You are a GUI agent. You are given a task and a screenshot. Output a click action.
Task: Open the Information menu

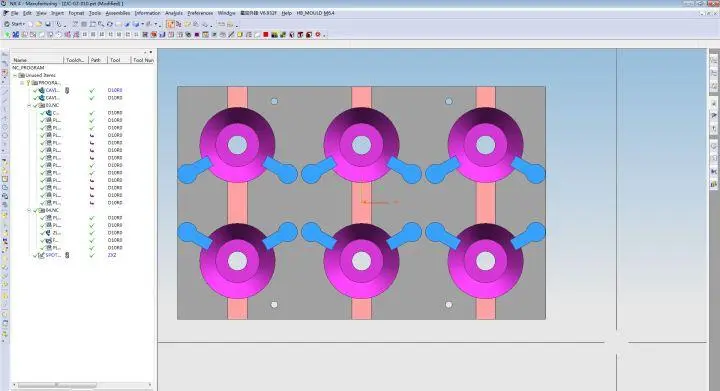[x=147, y=13]
